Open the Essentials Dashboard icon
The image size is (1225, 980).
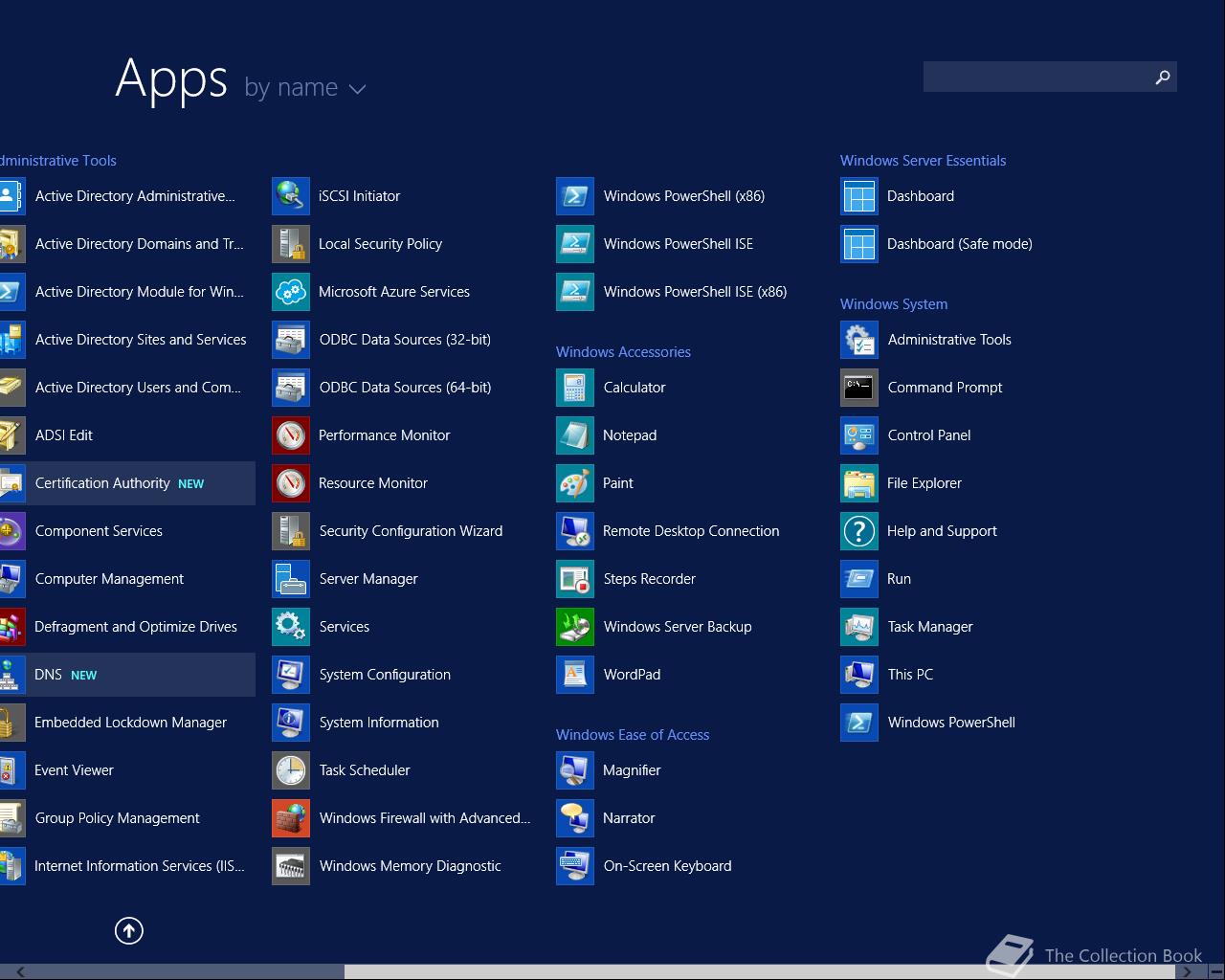coord(859,196)
